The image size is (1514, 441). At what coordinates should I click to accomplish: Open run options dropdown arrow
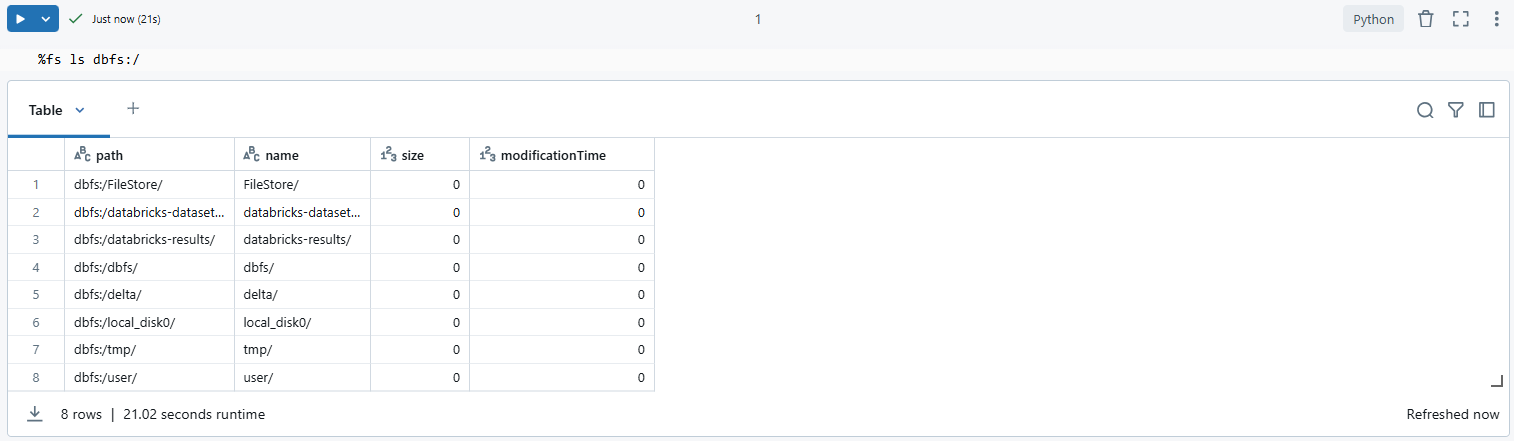(x=46, y=19)
